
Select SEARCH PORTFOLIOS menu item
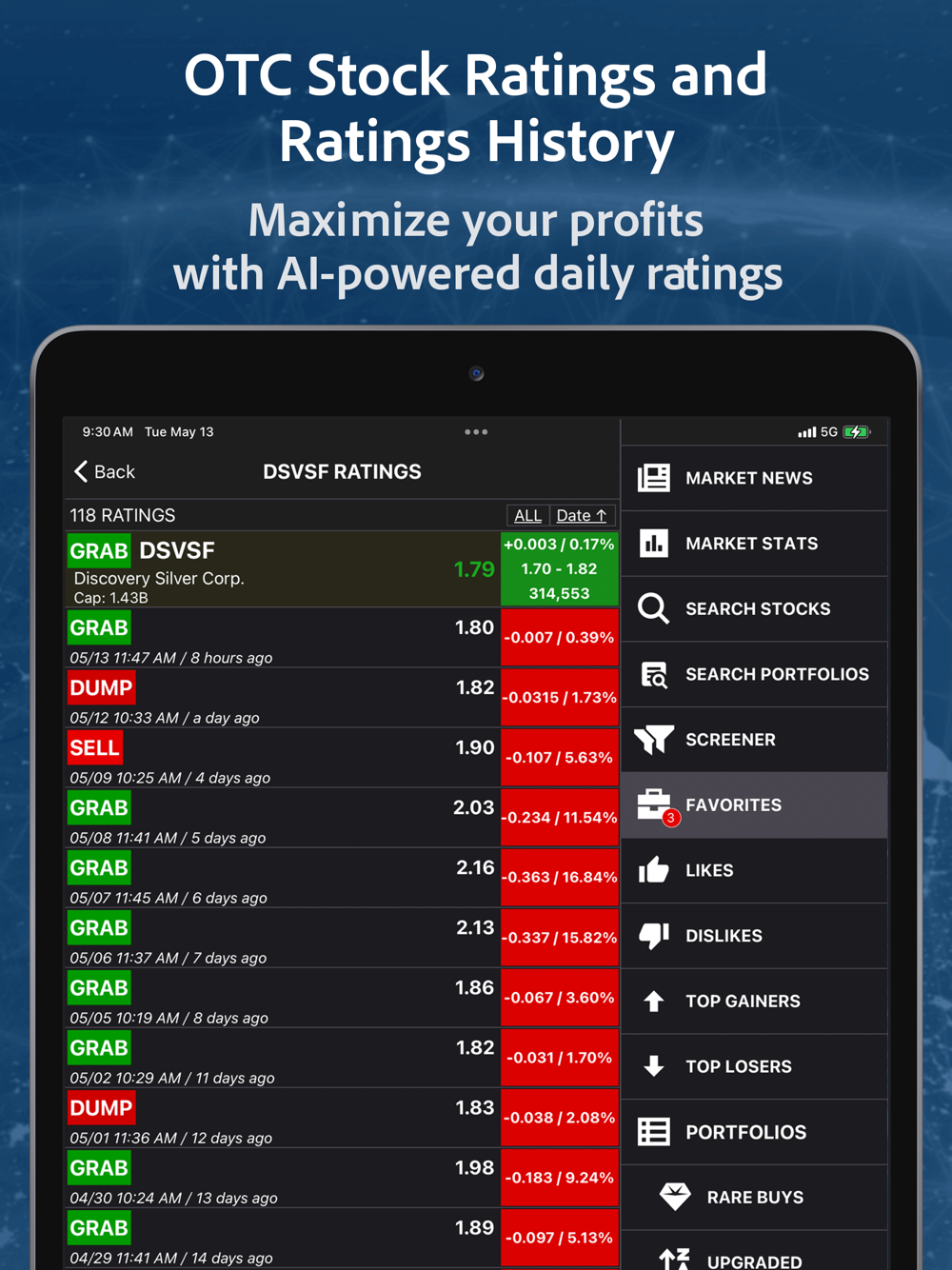(754, 674)
